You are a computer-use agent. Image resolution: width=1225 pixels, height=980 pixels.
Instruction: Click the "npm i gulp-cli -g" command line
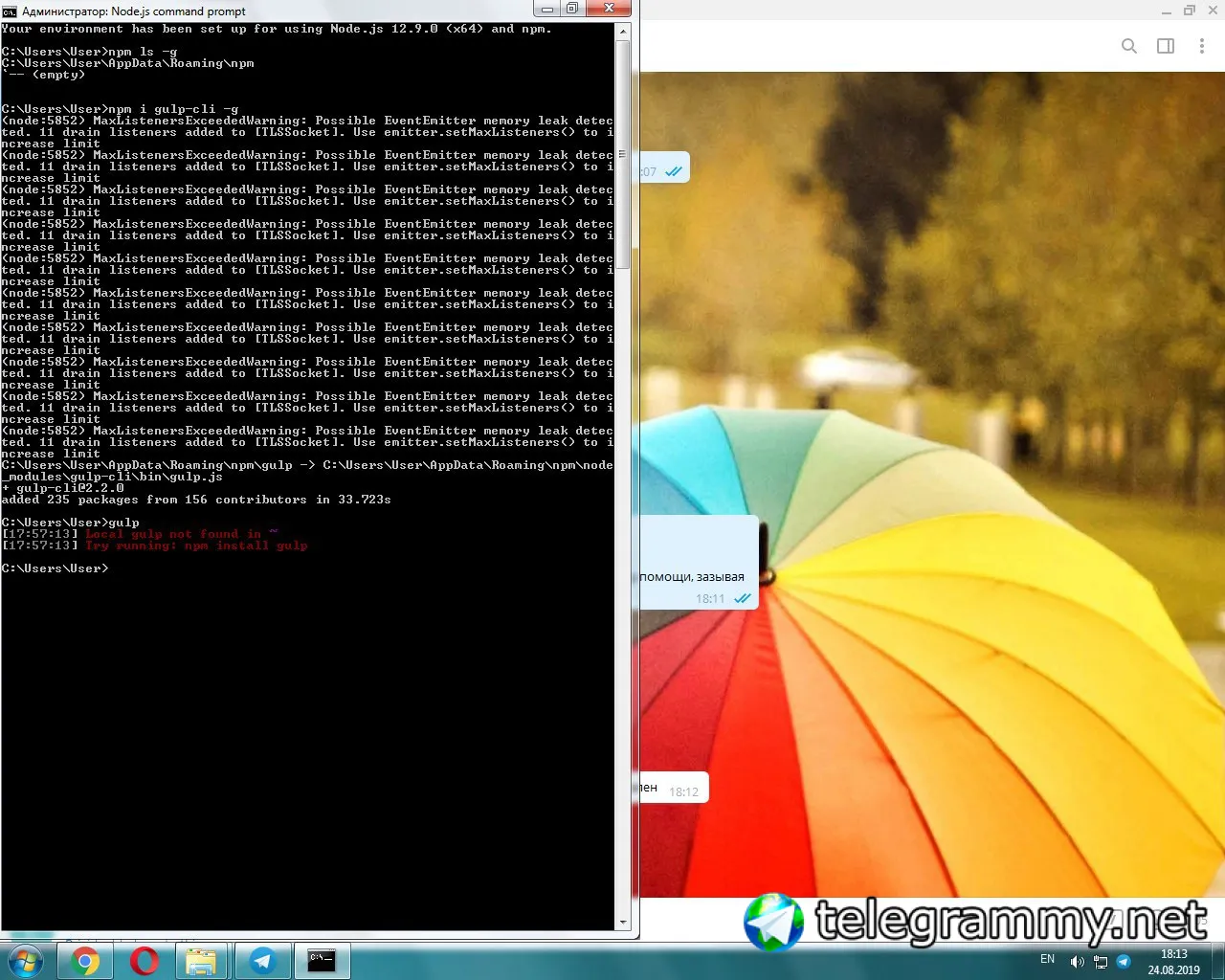(121, 109)
